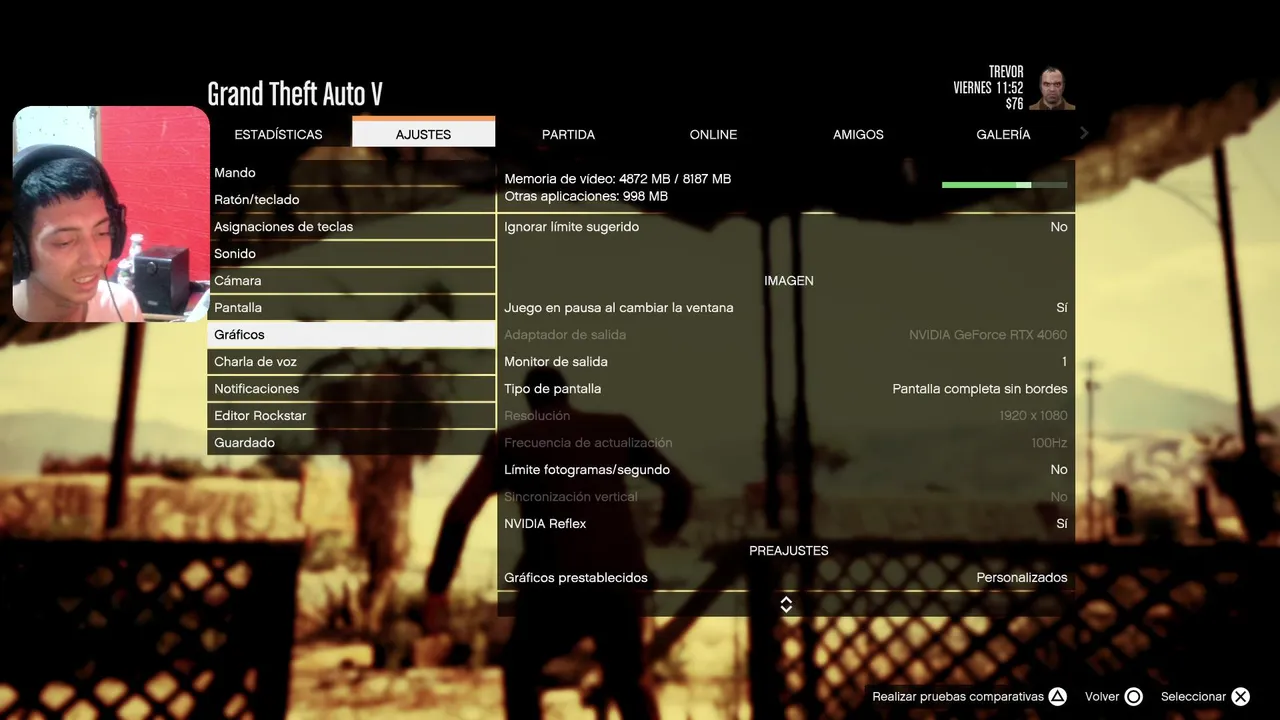
Task: Open the Guardado settings
Action: (x=351, y=443)
